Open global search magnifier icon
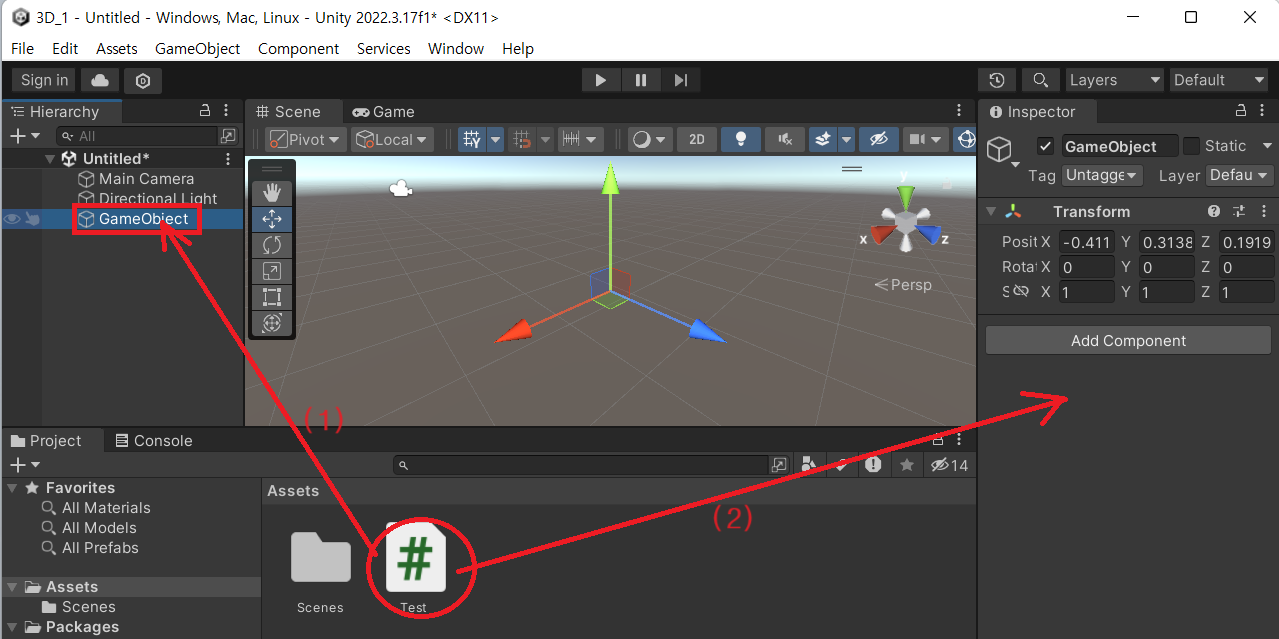This screenshot has width=1279, height=639. coord(1040,80)
